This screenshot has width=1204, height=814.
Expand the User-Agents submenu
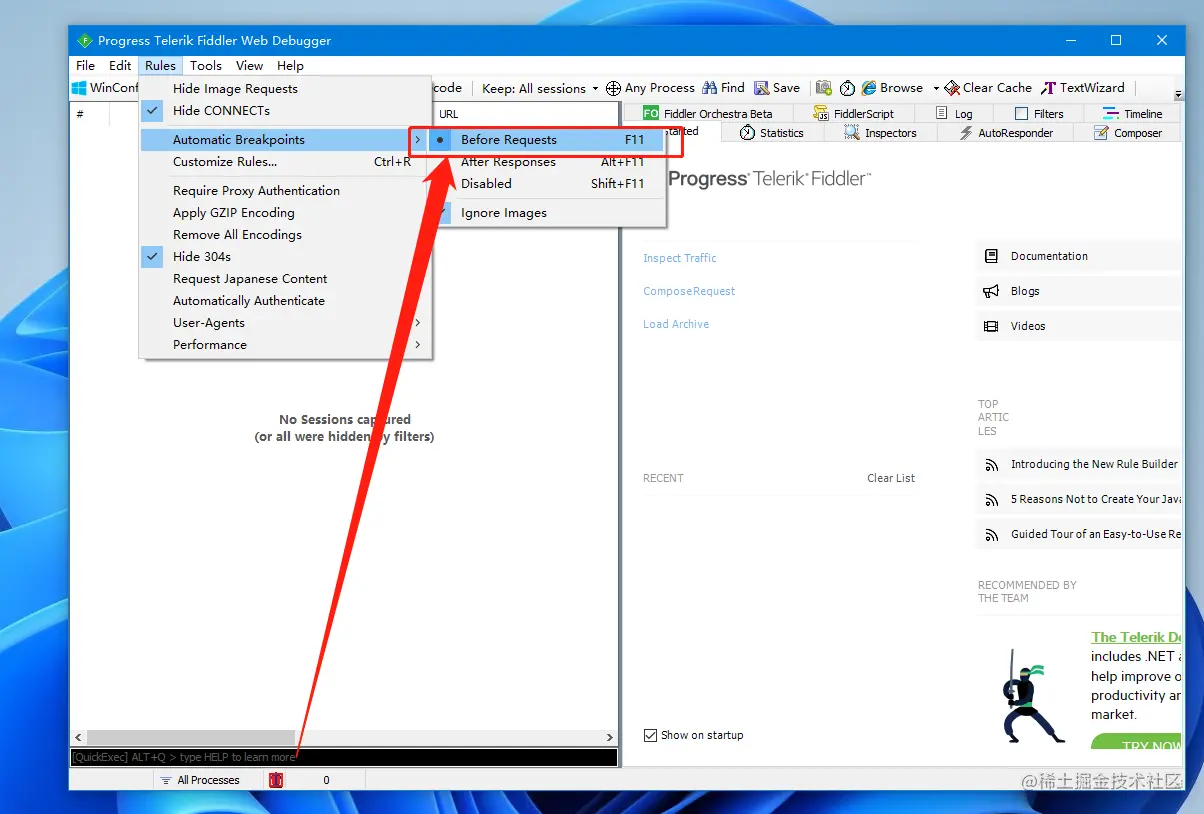click(x=285, y=323)
